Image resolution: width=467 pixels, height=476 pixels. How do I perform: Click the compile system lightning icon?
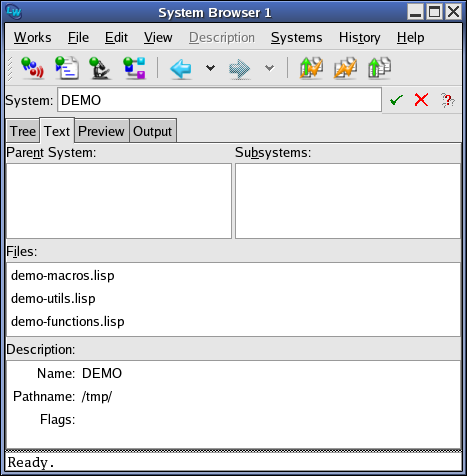(345, 68)
